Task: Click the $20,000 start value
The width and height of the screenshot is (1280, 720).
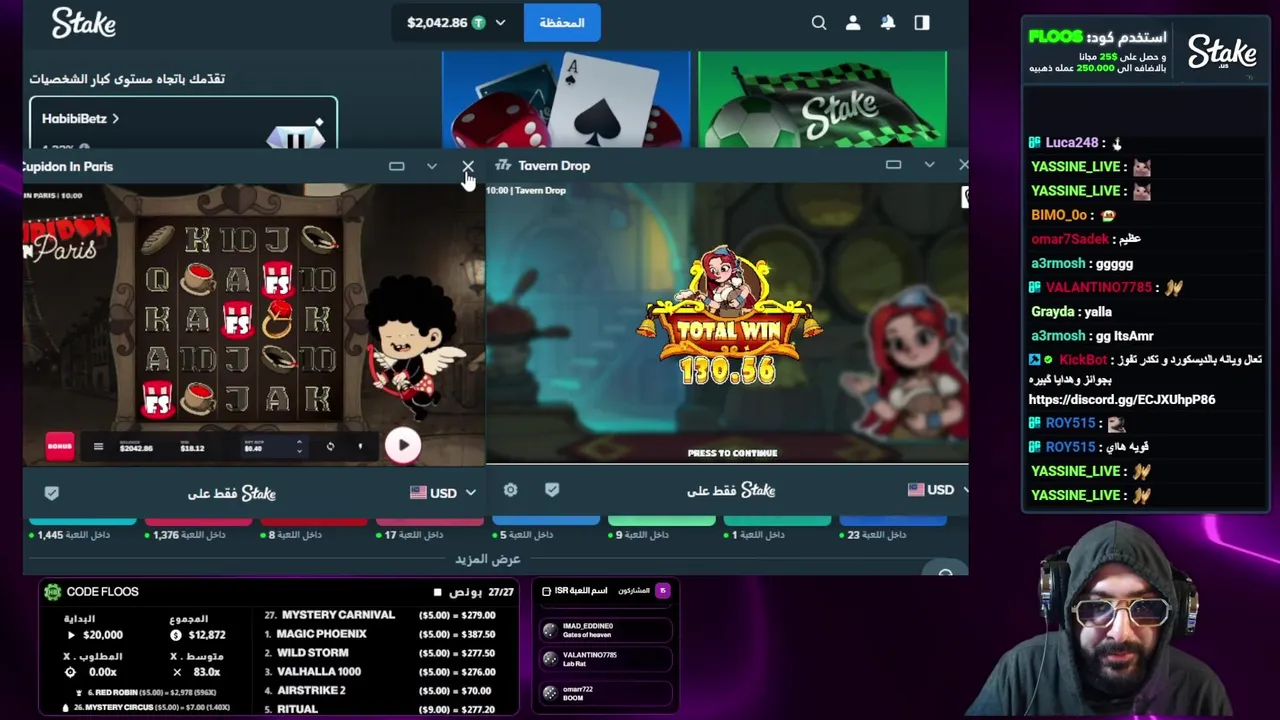Action: pyautogui.click(x=103, y=635)
